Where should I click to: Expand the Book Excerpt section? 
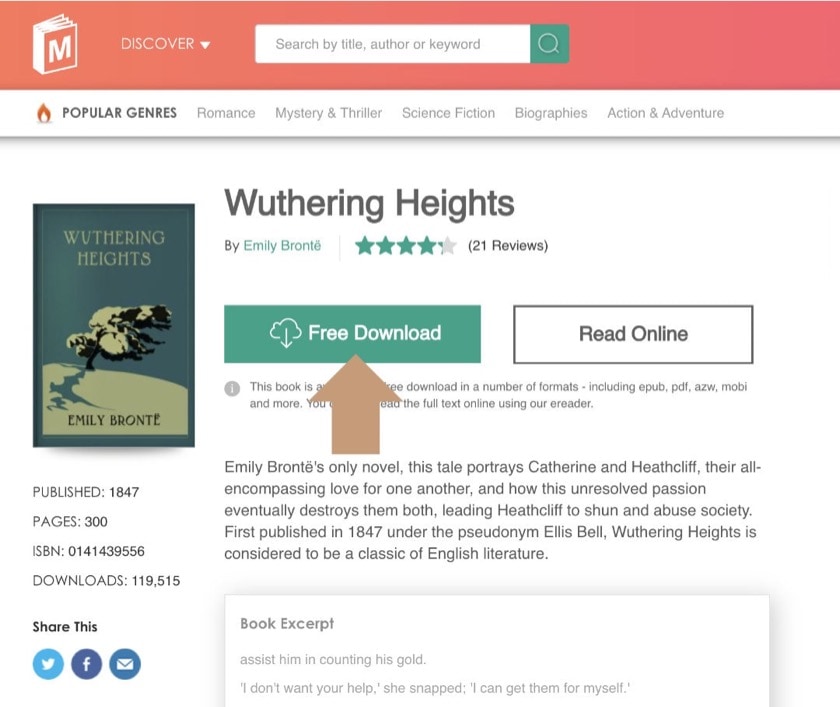point(287,624)
